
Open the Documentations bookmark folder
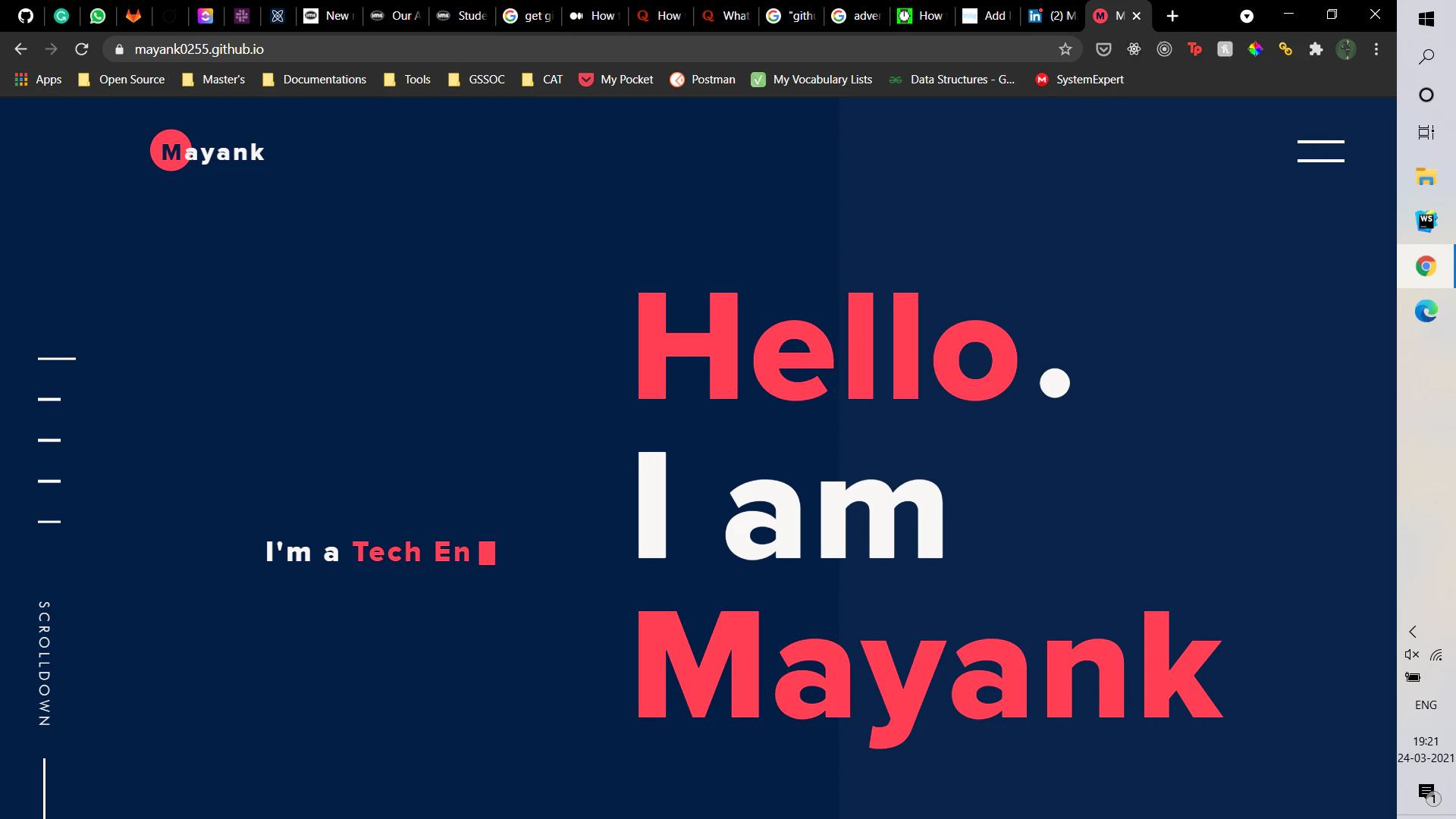(x=314, y=80)
